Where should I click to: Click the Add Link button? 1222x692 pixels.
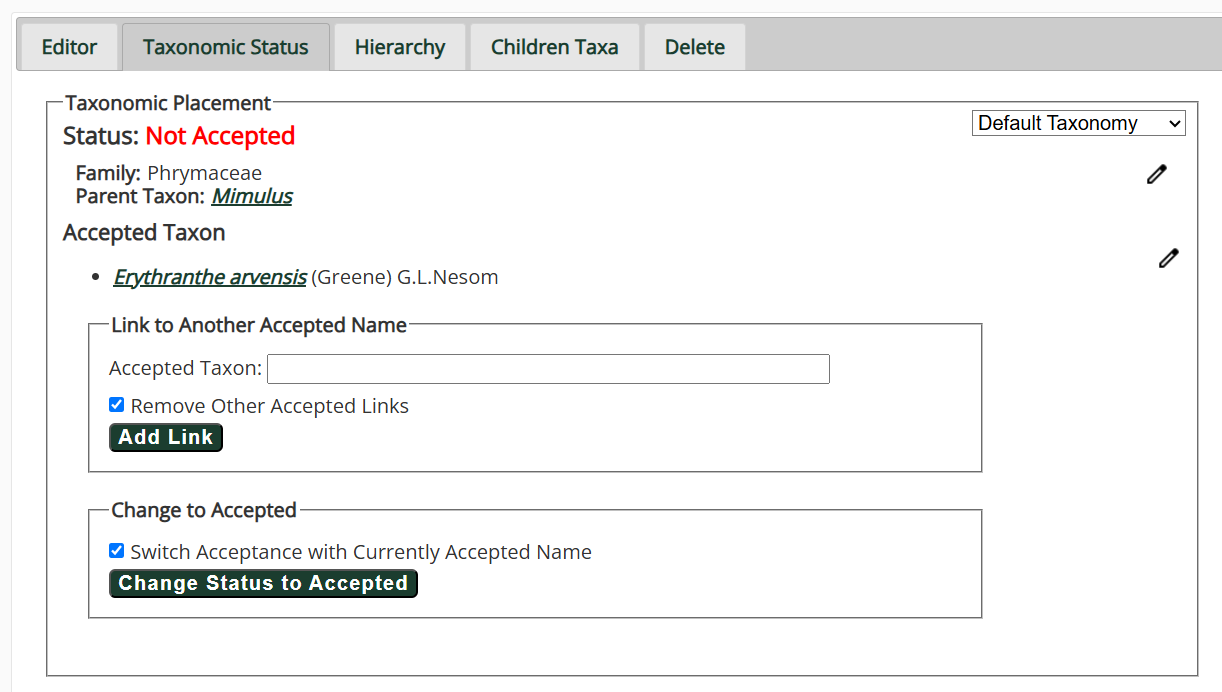click(166, 437)
